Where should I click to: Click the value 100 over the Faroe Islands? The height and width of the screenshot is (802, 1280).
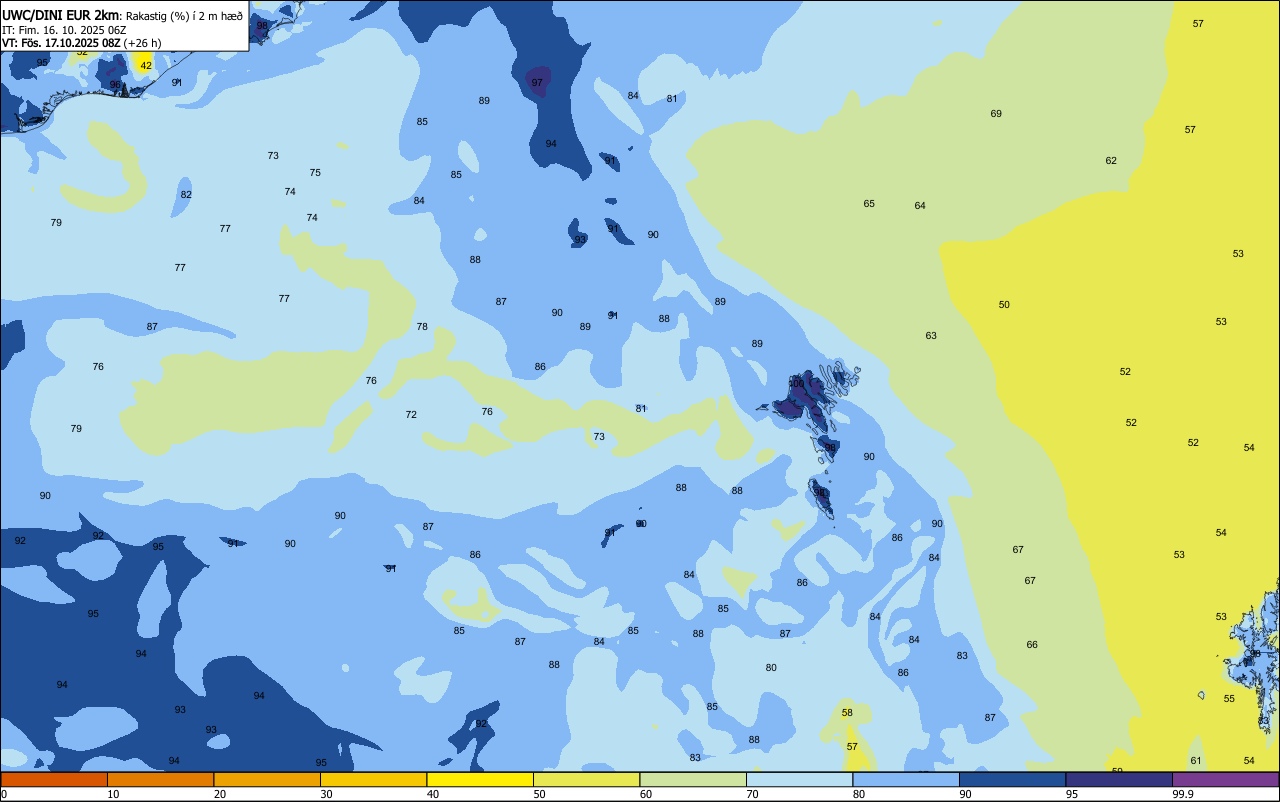click(797, 384)
